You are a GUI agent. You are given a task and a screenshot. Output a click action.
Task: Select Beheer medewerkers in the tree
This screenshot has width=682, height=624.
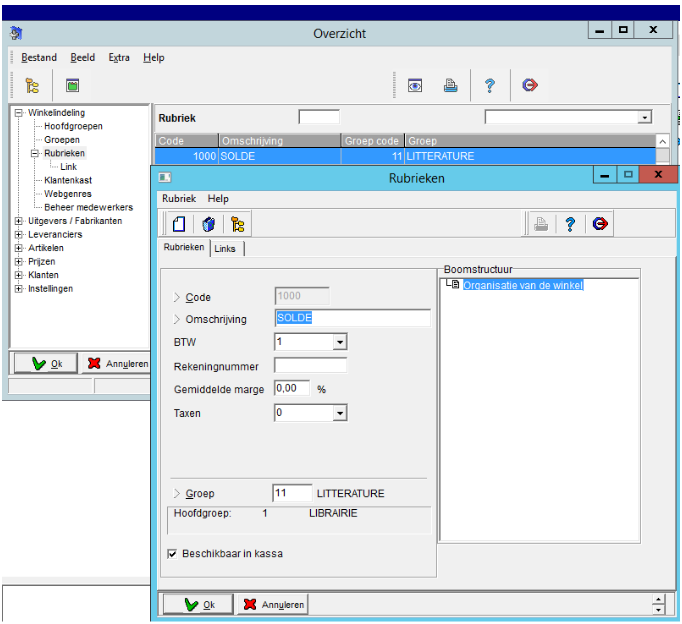(89, 207)
